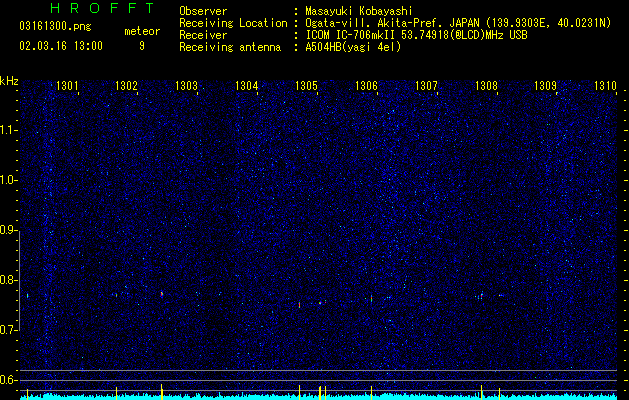The height and width of the screenshot is (400, 629).
Task: Select the ICOM IC-706mkII receiver description
Action: pyautogui.click(x=416, y=35)
